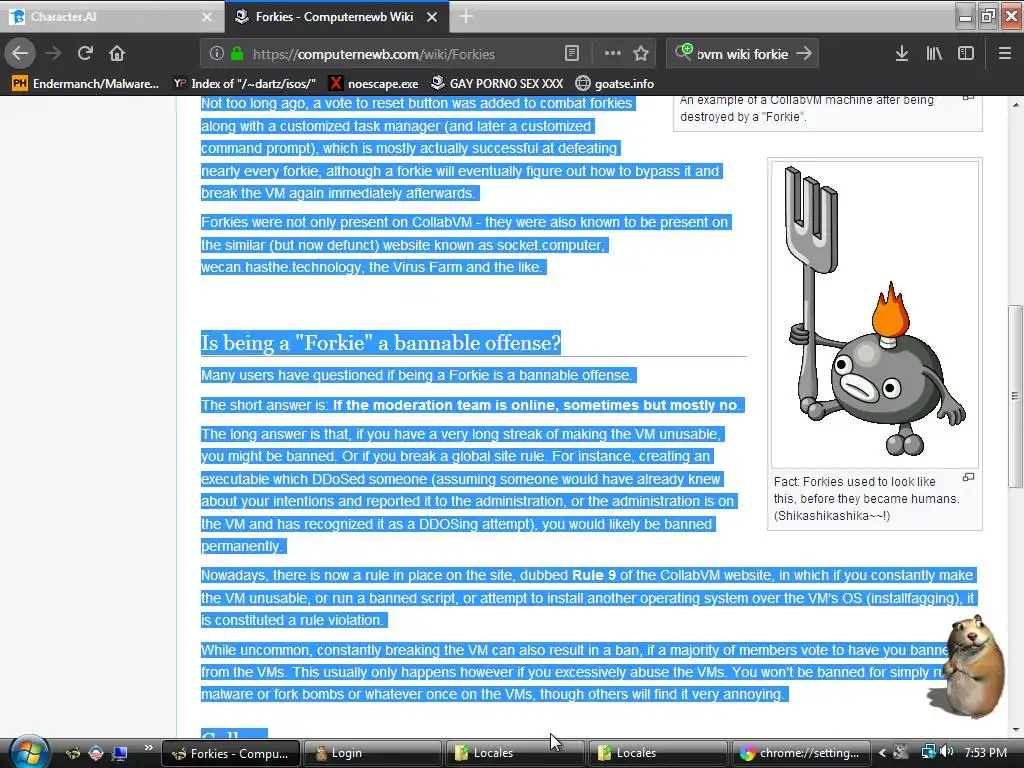Bookmark this page with the star
The width and height of the screenshot is (1024, 768).
(x=641, y=54)
